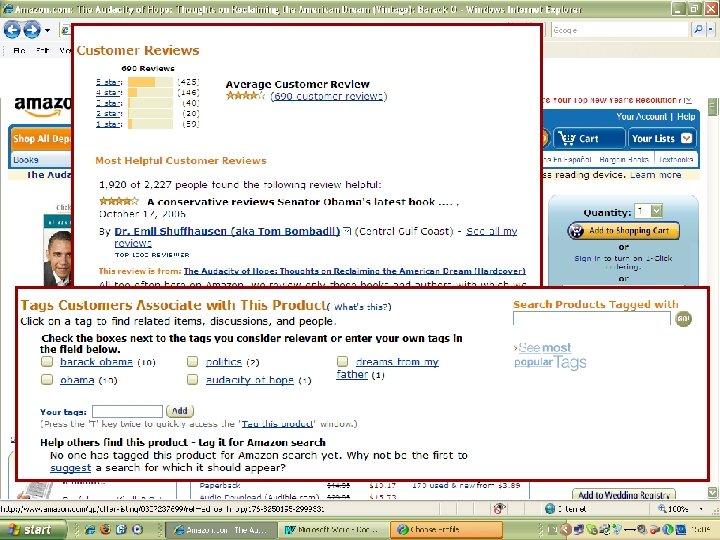The height and width of the screenshot is (540, 720).
Task: Open the 3 star reviews link
Action: coord(109,103)
